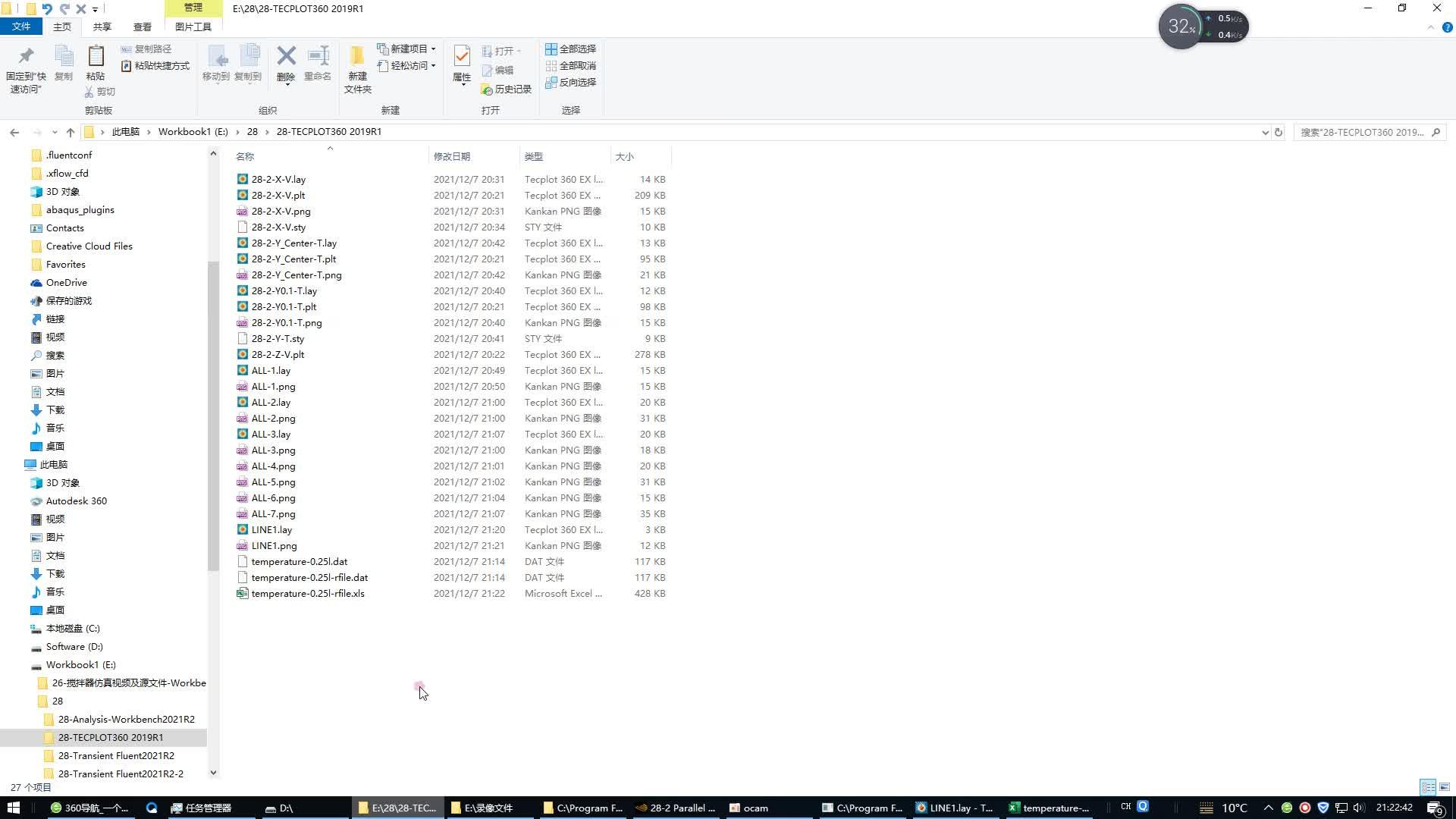
Task: Click the navigation pane scroll down arrow
Action: (213, 773)
